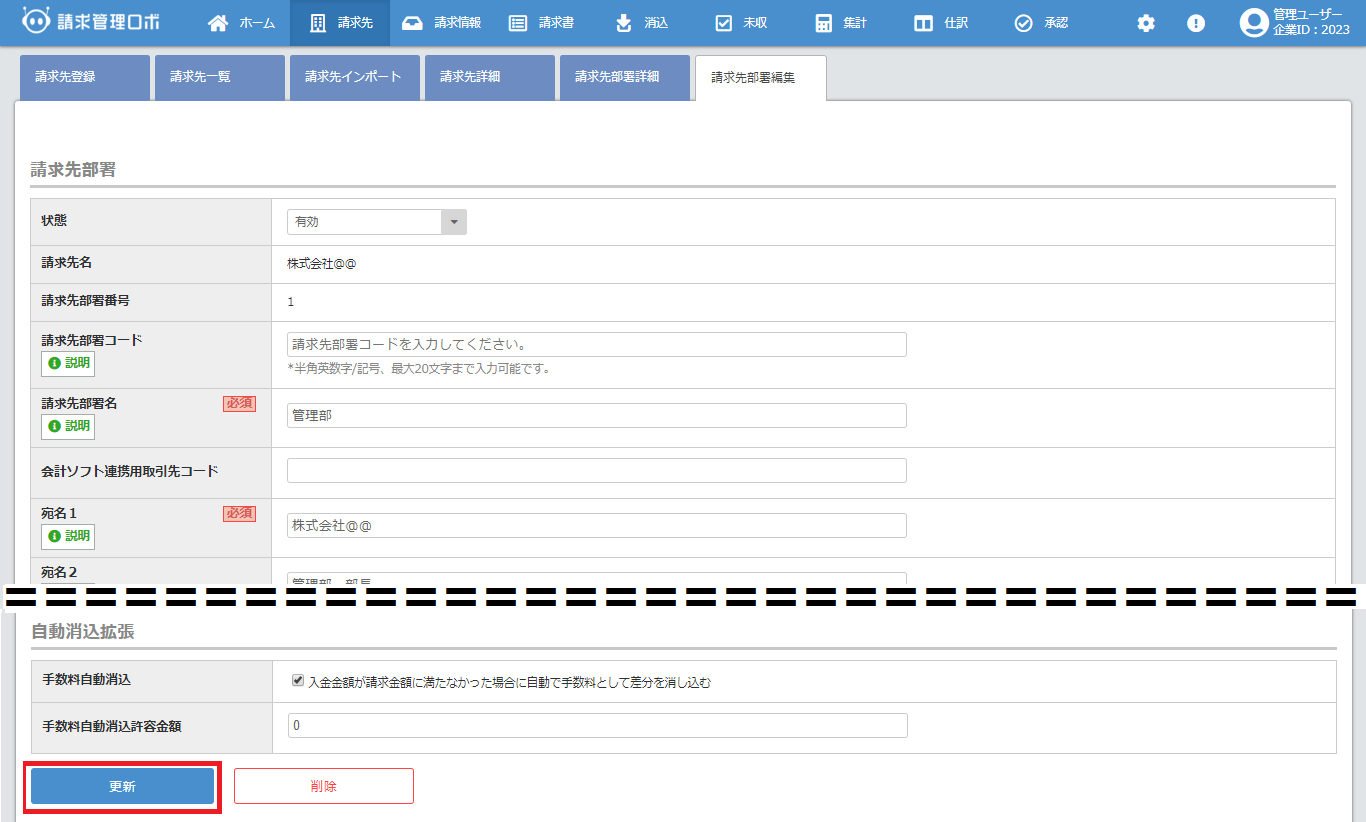Click the 請求先部署コード input field

(x=596, y=344)
